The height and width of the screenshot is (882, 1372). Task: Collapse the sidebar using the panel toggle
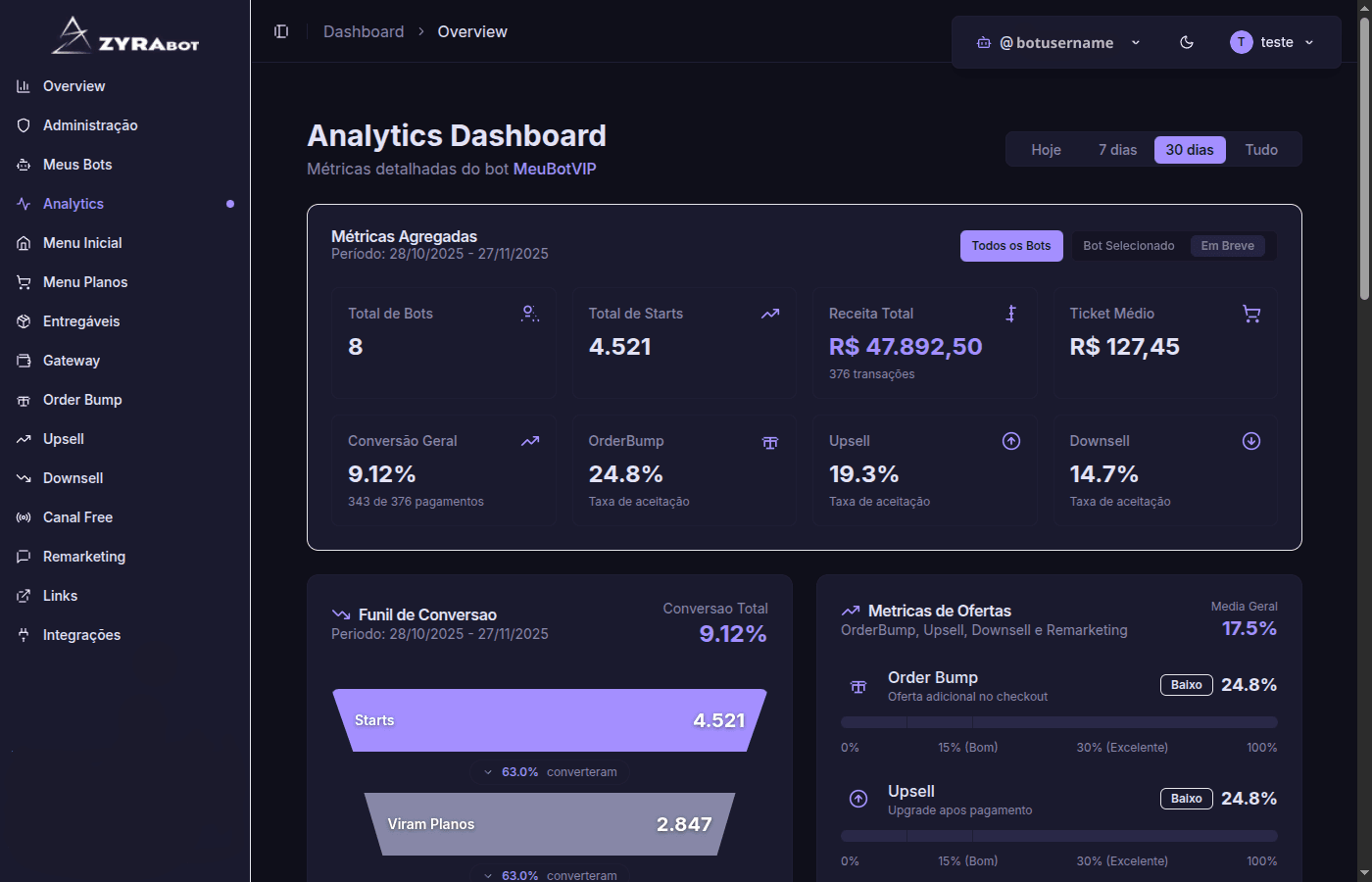tap(281, 30)
